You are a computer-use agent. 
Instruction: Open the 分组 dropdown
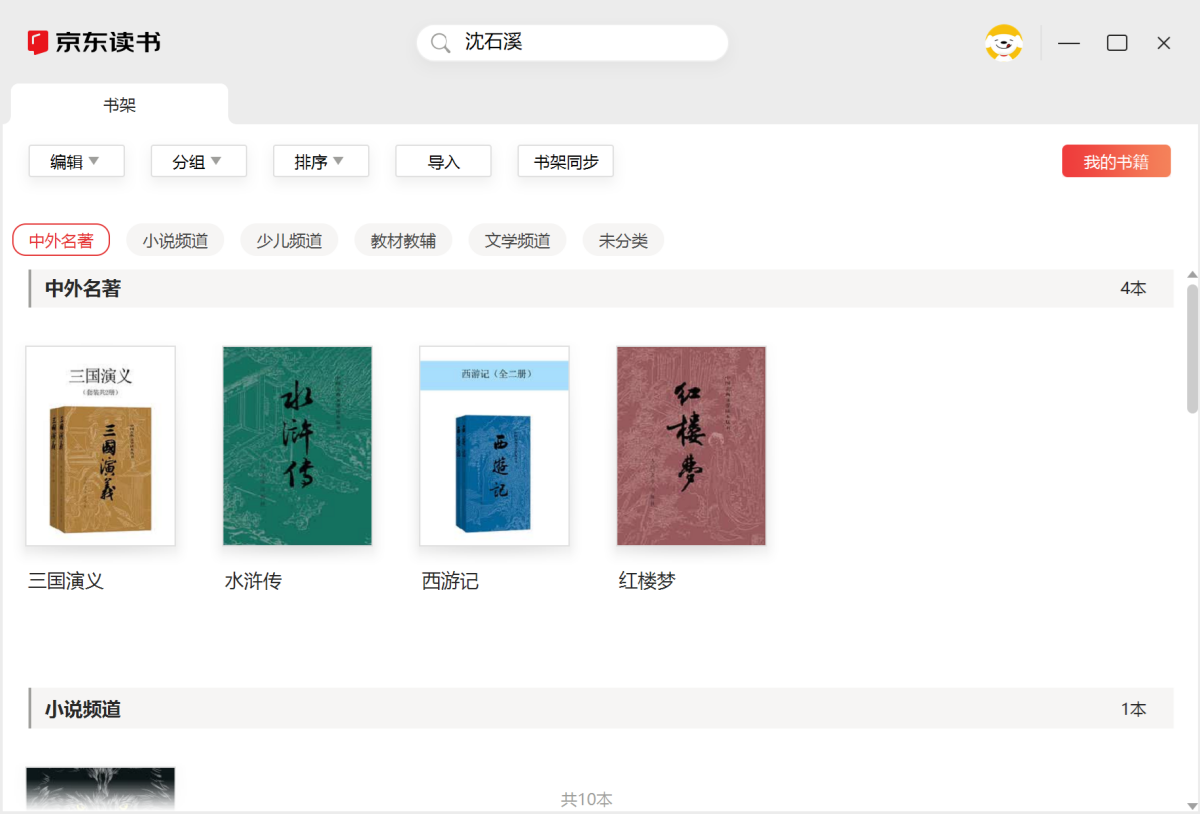pos(198,161)
